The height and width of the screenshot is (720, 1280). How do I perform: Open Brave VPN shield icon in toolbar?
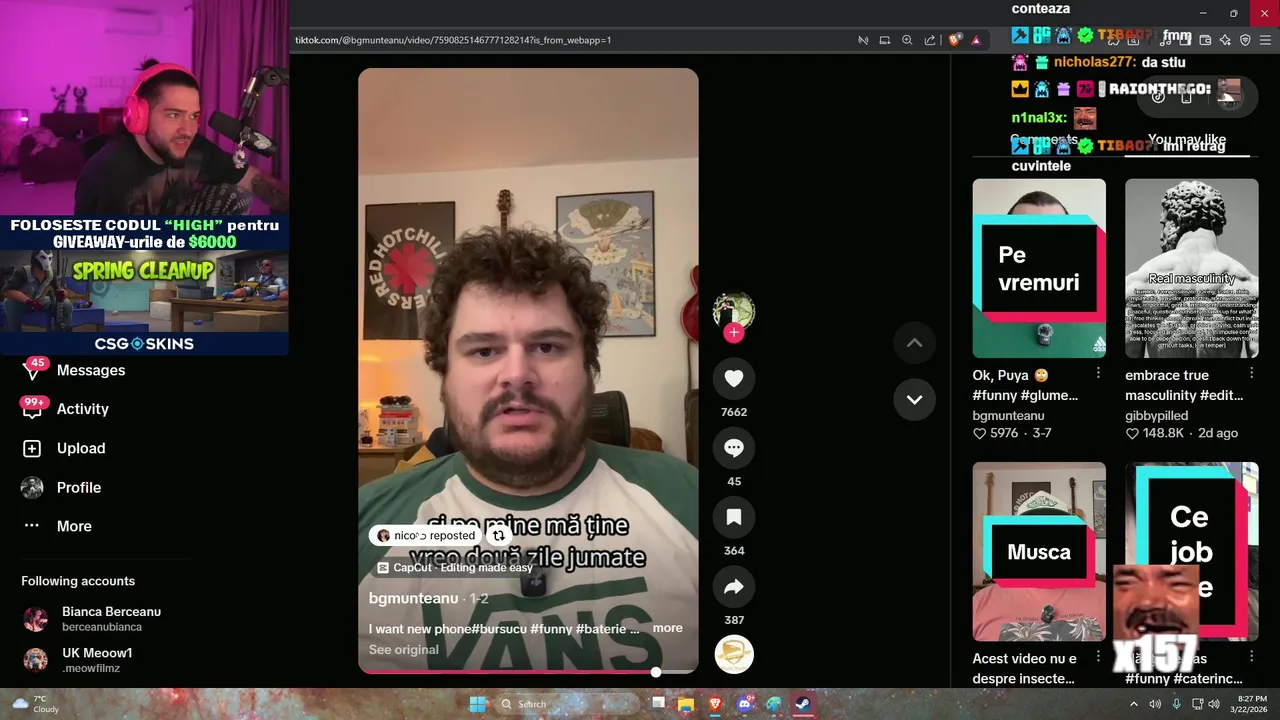1245,40
